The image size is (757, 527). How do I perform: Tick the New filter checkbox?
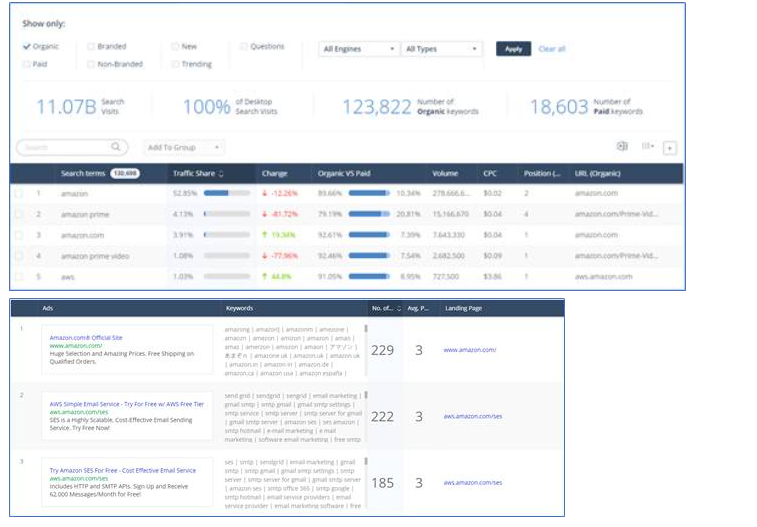pos(175,46)
